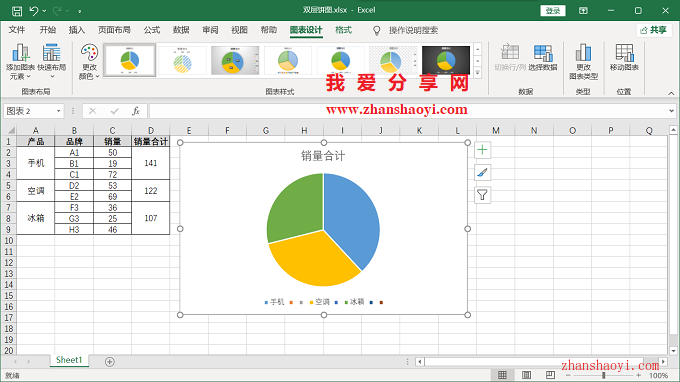Select Normal view in status bar
The width and height of the screenshot is (680, 382).
502,375
